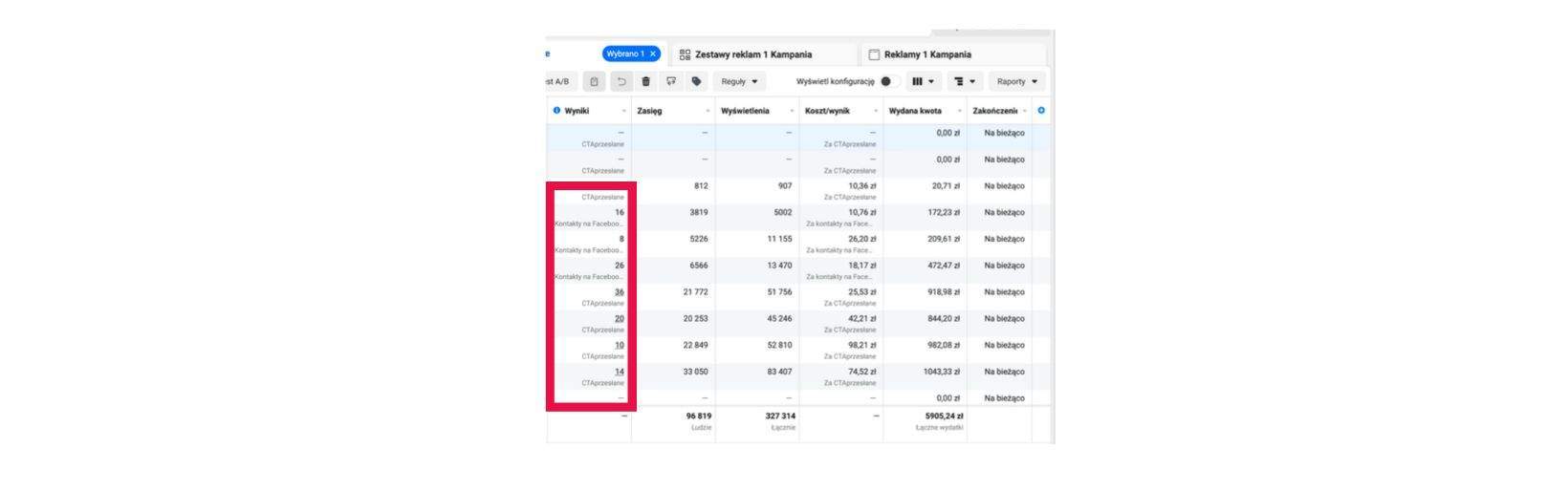This screenshot has width=1568, height=491.
Task: Toggle the 'Wyświetl konfigurację' switch
Action: tap(888, 82)
